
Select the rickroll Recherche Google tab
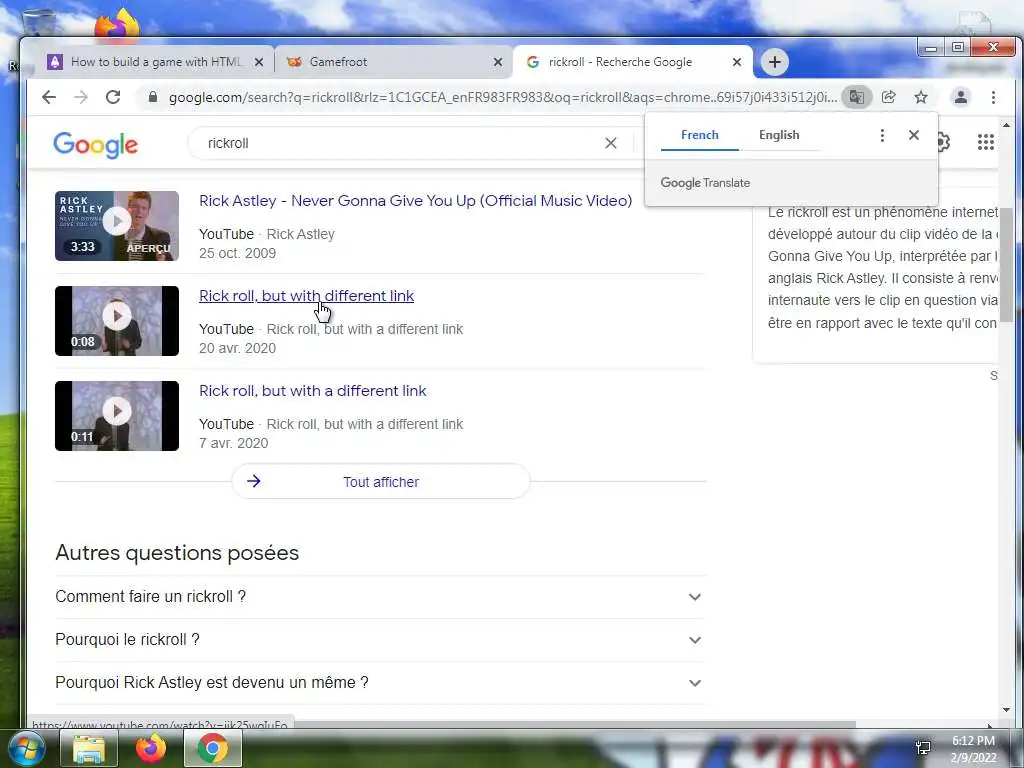(632, 62)
